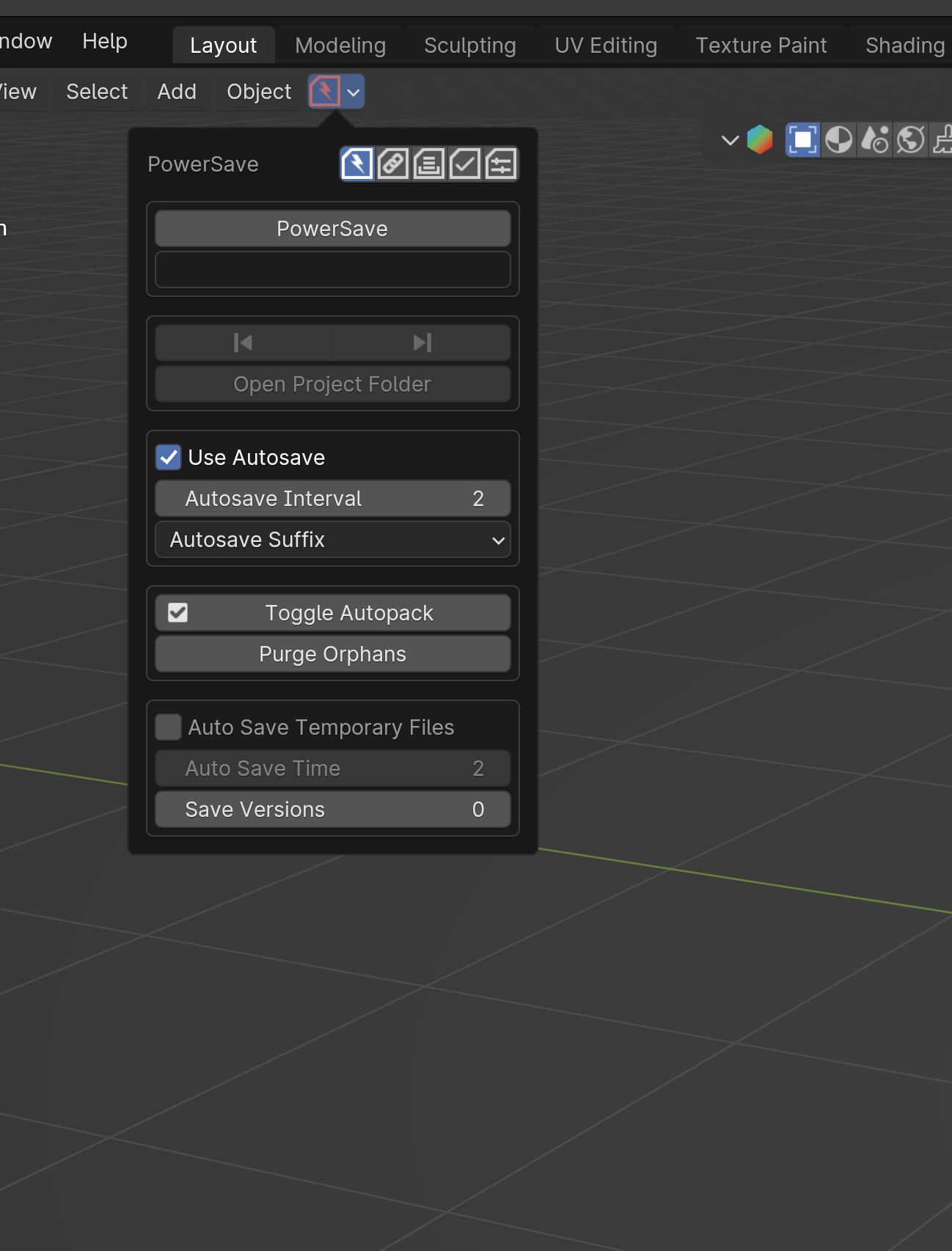Switch to the Modeling workspace tab
Screen dimensions: 952x1251
(340, 45)
